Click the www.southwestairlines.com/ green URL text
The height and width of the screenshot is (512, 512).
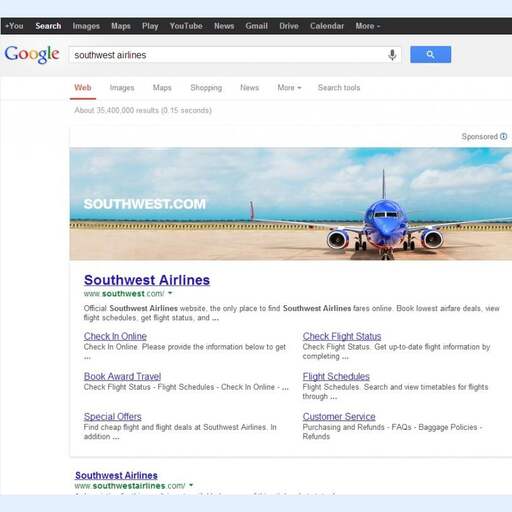[130, 486]
